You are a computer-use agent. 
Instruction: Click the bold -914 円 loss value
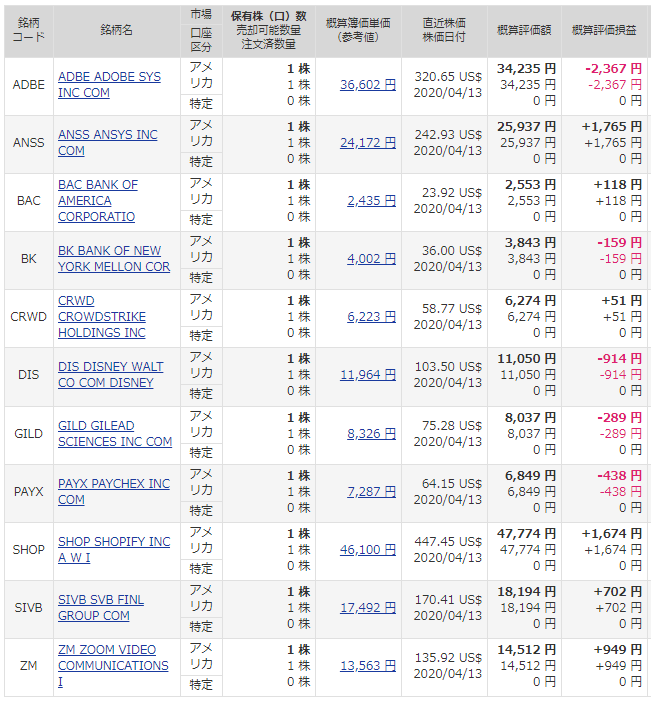(x=620, y=359)
